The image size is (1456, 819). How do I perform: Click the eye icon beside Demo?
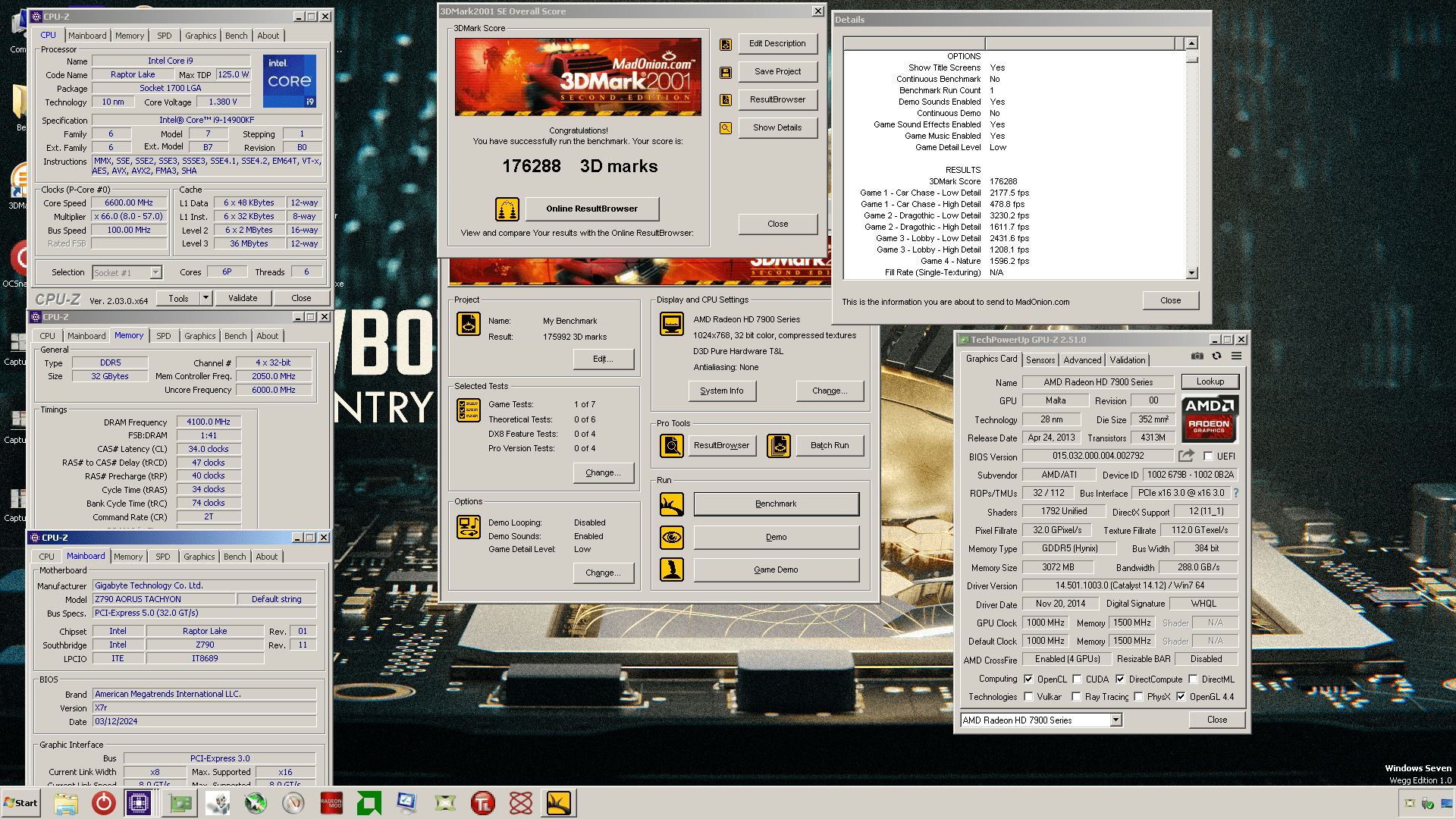[x=672, y=538]
